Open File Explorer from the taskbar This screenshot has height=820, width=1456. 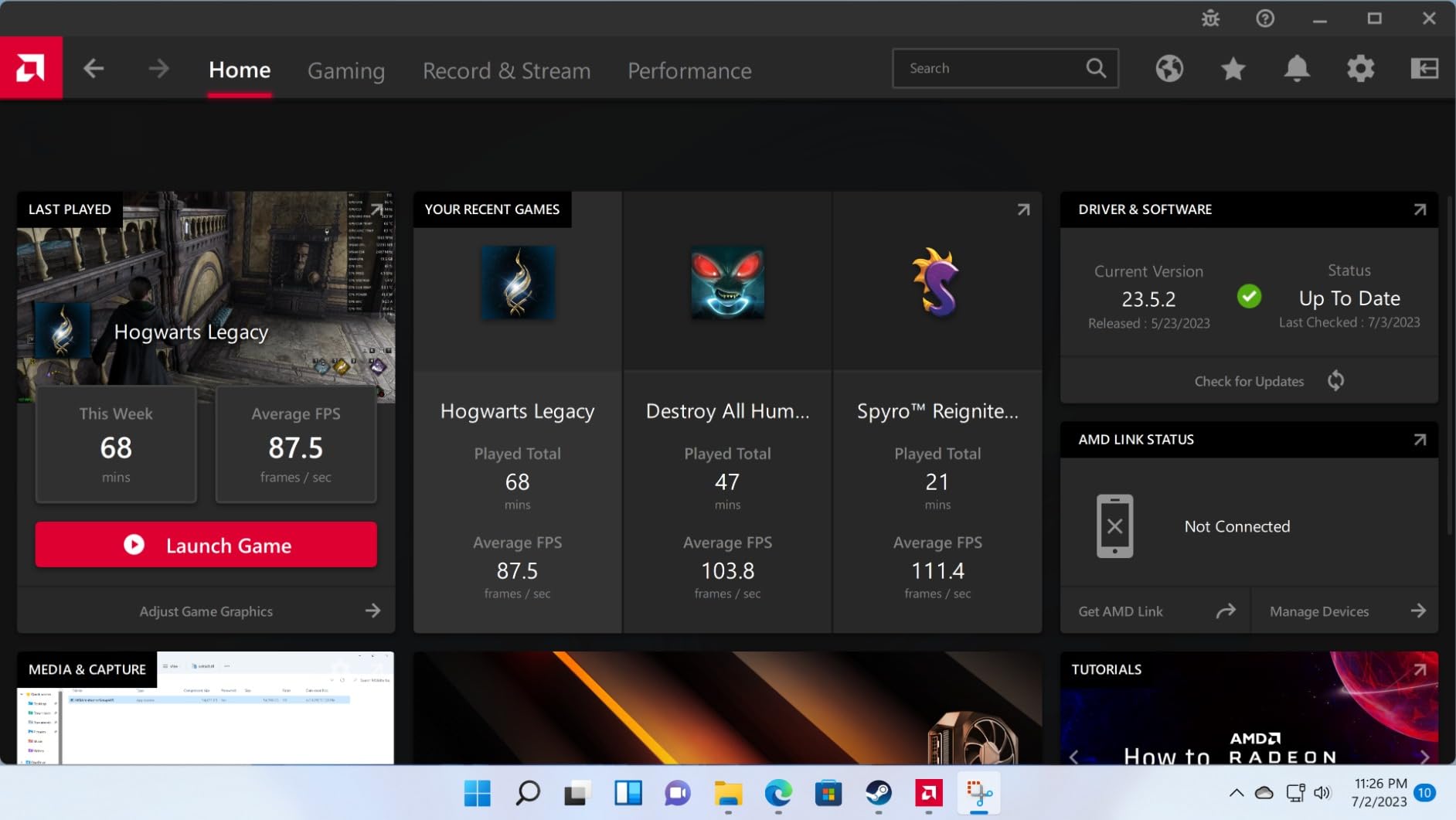728,793
